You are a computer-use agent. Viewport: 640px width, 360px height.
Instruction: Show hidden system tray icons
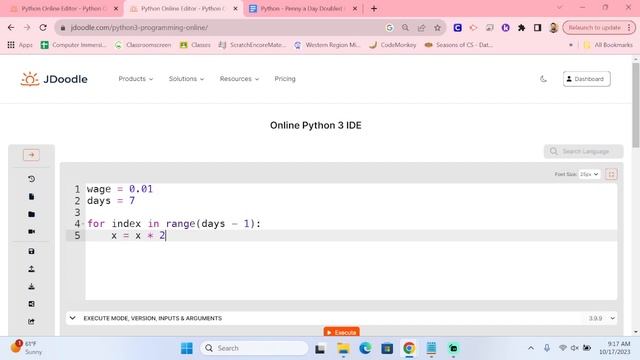pos(531,348)
